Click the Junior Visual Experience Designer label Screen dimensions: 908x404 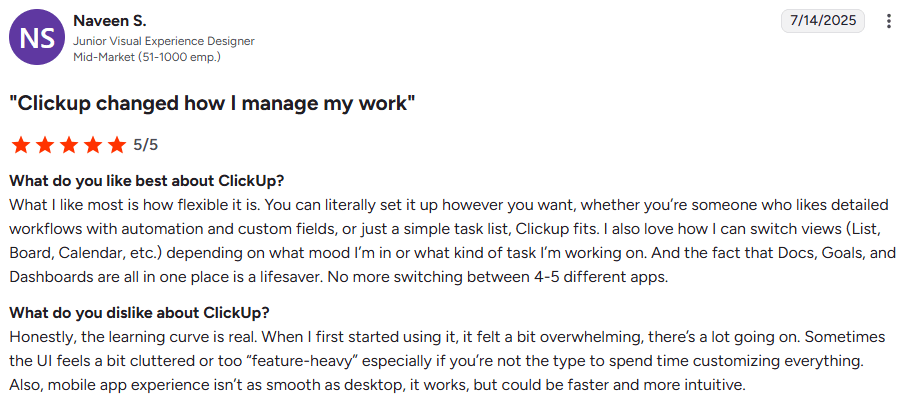(x=164, y=42)
